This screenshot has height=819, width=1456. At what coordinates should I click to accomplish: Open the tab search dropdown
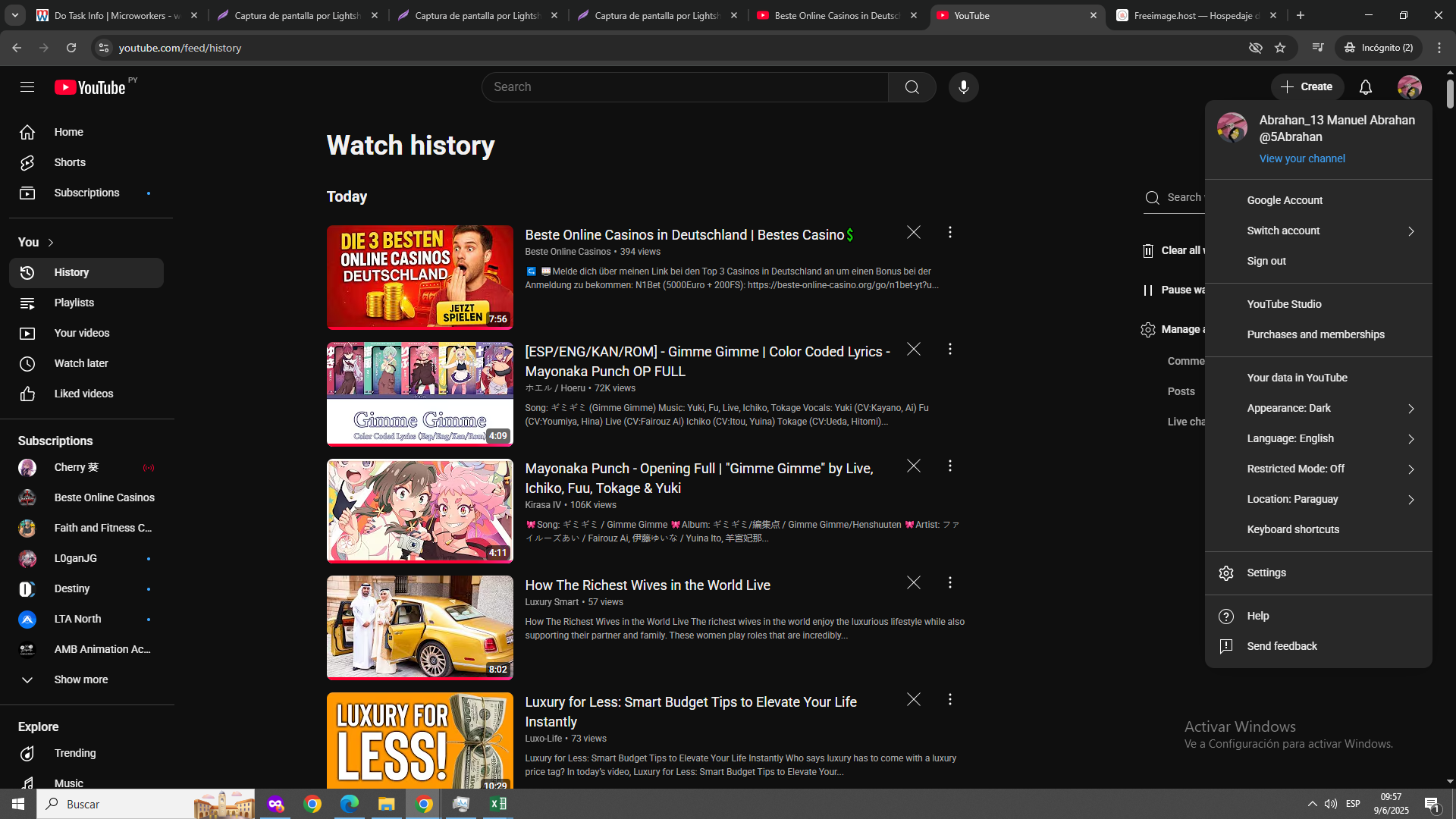tap(15, 15)
